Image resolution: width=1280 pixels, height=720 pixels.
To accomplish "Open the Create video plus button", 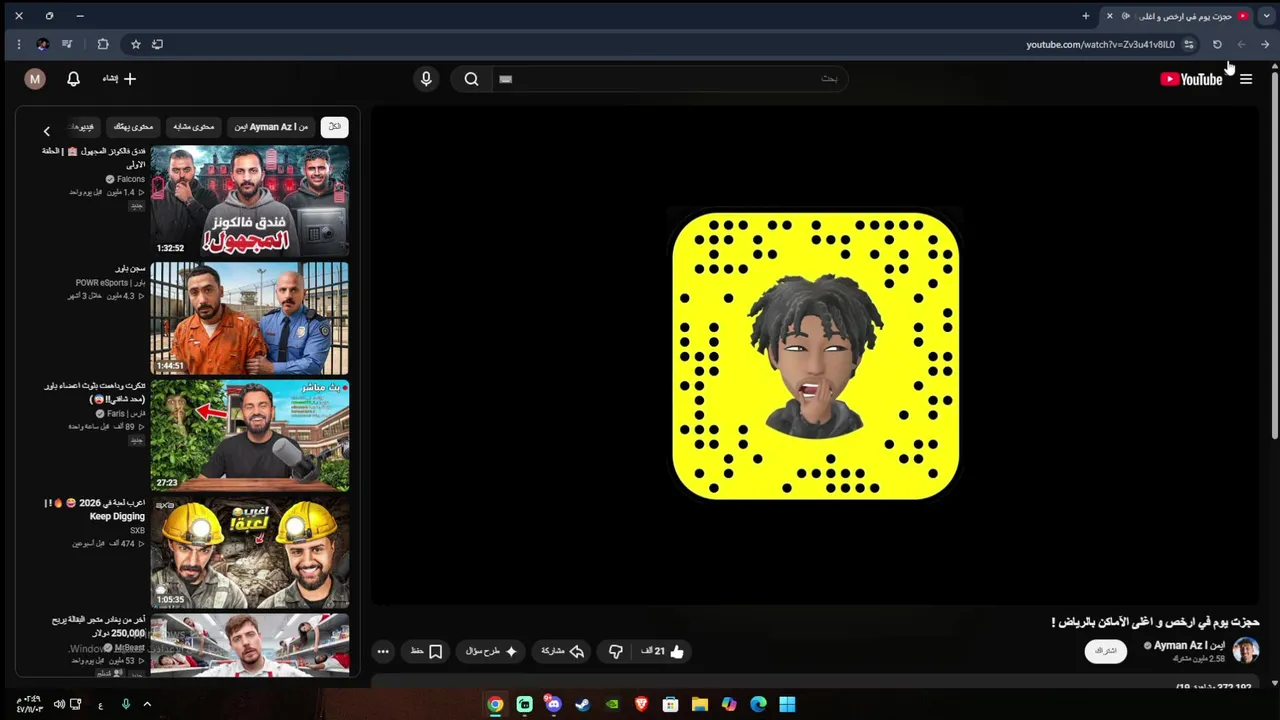I will click(119, 79).
